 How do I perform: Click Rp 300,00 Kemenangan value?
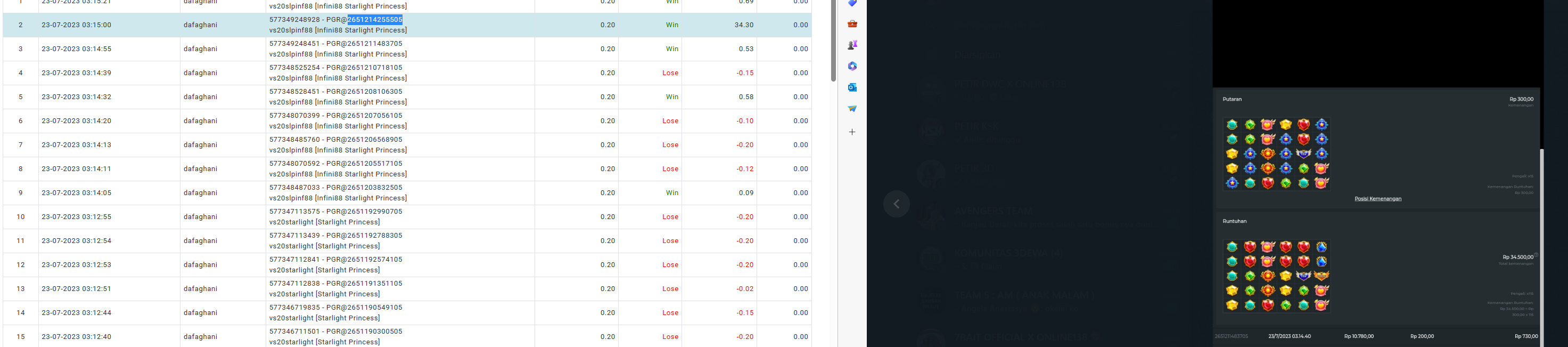(1521, 99)
